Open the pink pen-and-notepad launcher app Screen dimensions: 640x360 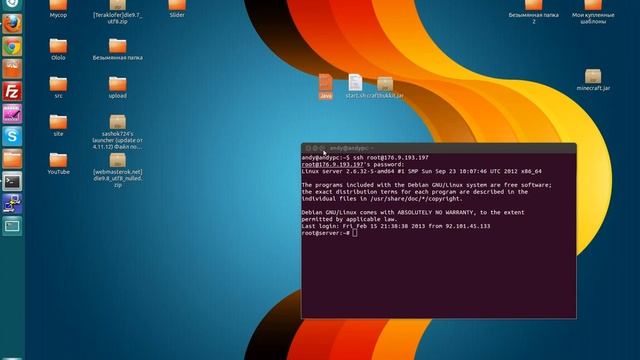pyautogui.click(x=12, y=114)
